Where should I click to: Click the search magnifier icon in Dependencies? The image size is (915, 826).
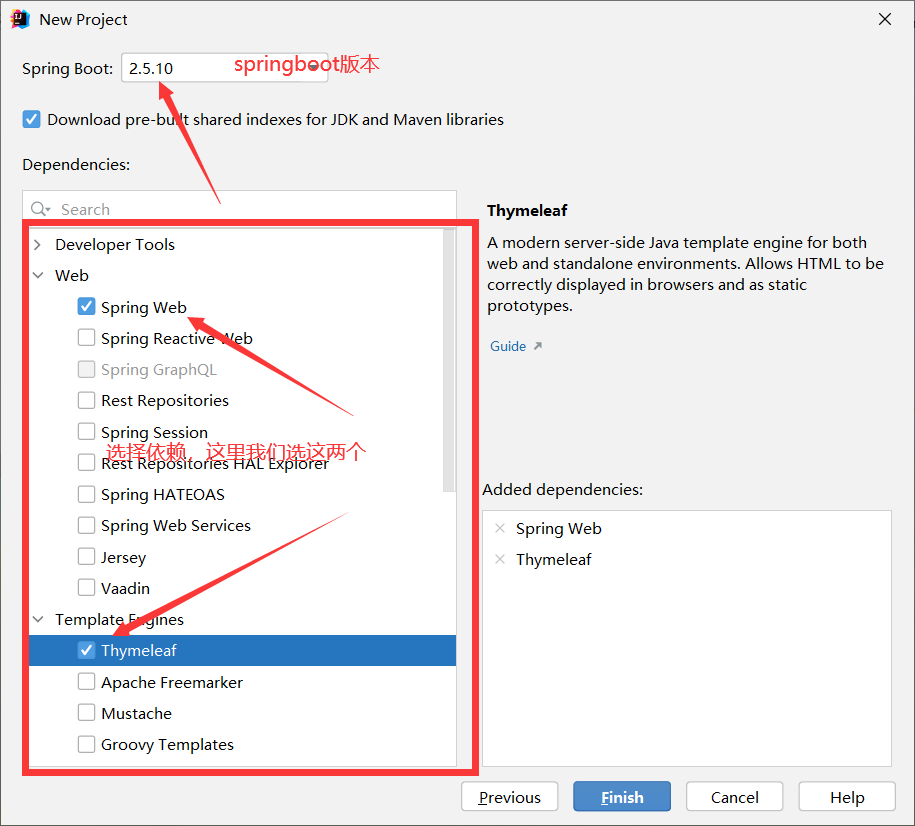[x=40, y=209]
